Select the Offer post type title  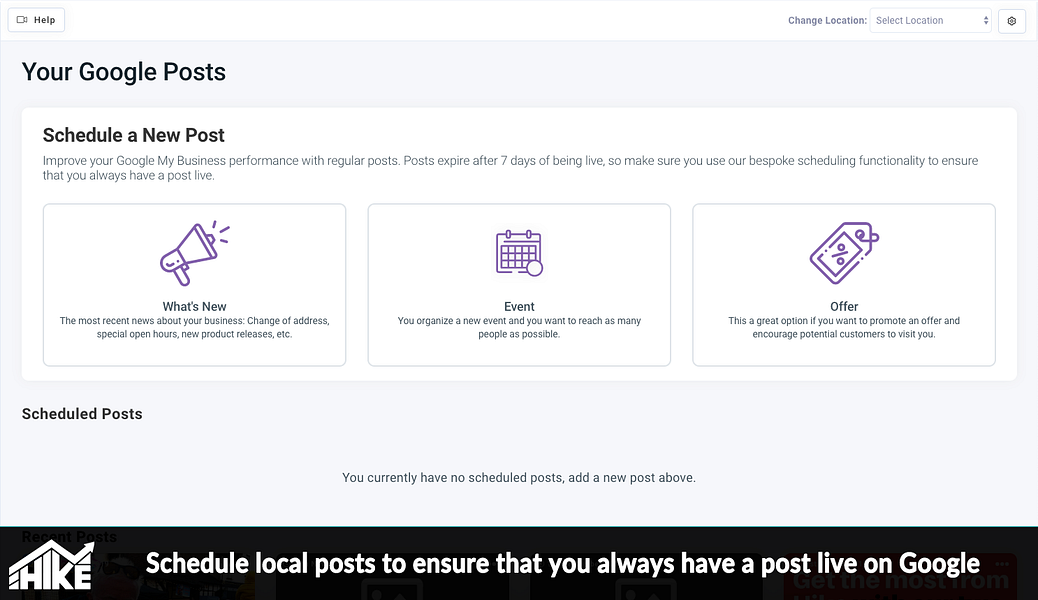click(844, 307)
